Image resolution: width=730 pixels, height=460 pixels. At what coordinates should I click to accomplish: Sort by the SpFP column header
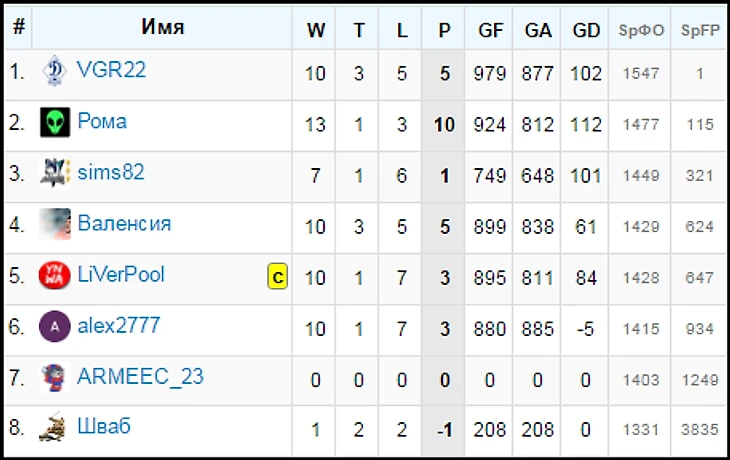(x=700, y=30)
